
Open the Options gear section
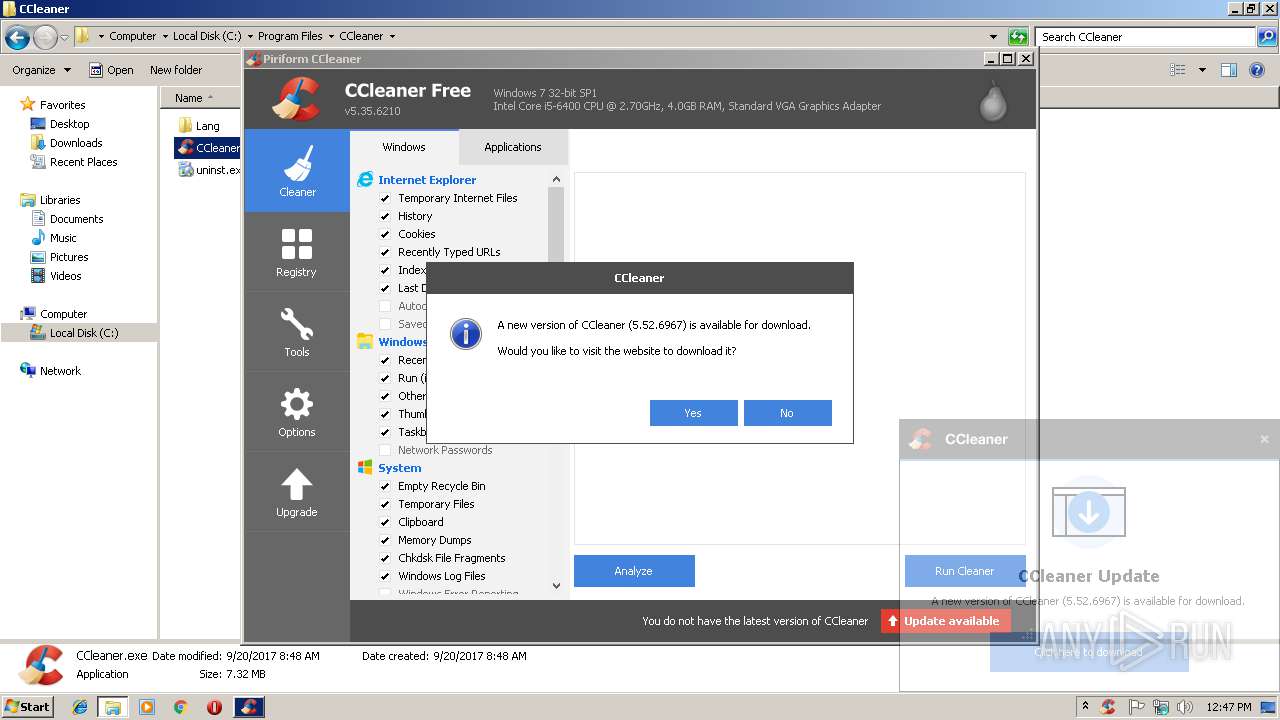click(x=297, y=412)
